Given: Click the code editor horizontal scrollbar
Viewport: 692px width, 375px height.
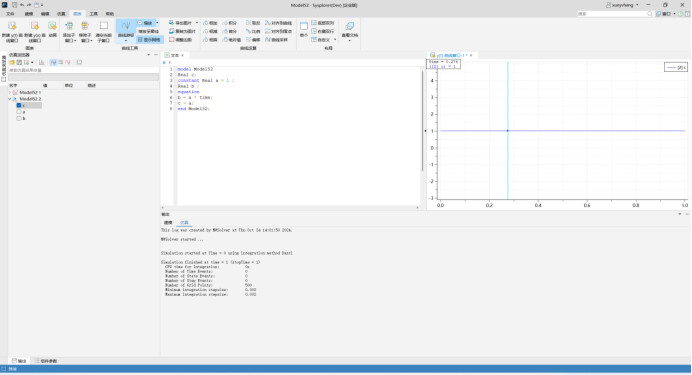Looking at the screenshot, I should pyautogui.click(x=290, y=207).
